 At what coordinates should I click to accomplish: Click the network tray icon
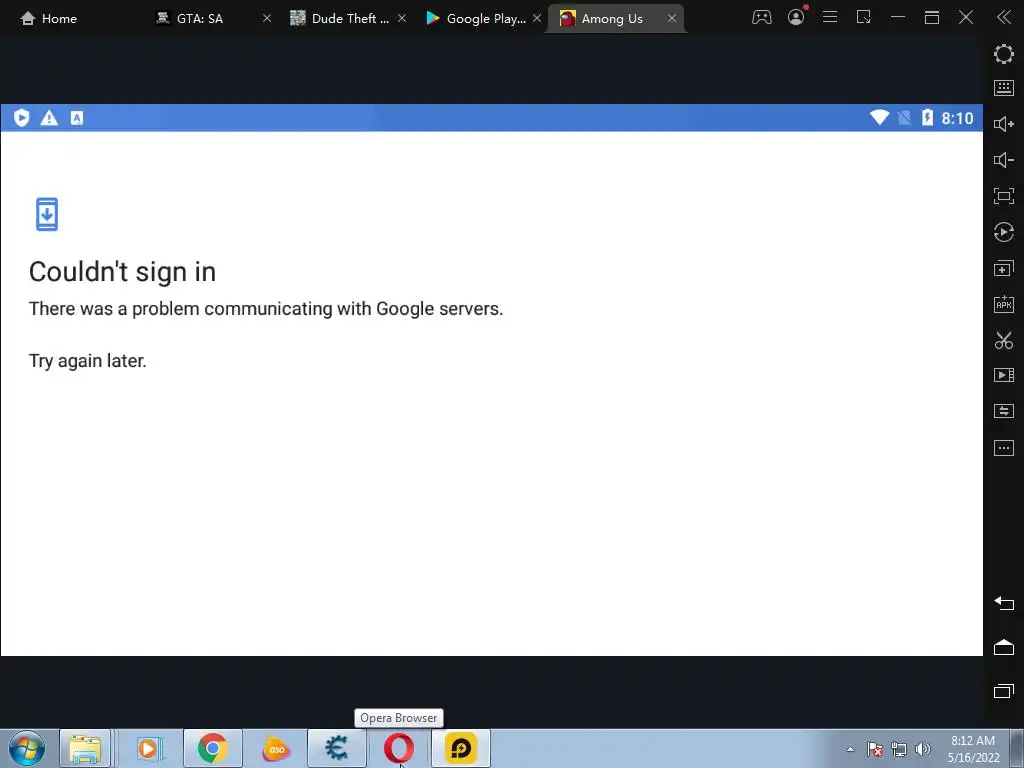point(899,749)
